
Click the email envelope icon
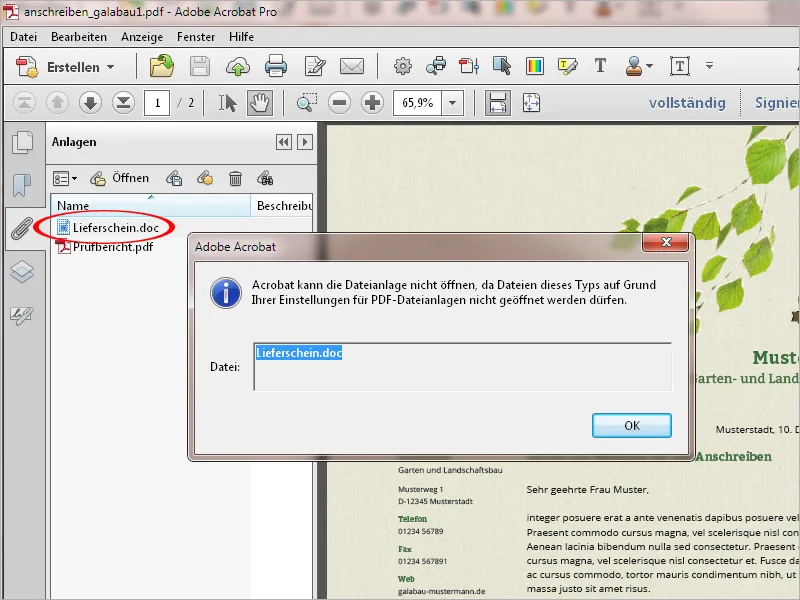[352, 66]
